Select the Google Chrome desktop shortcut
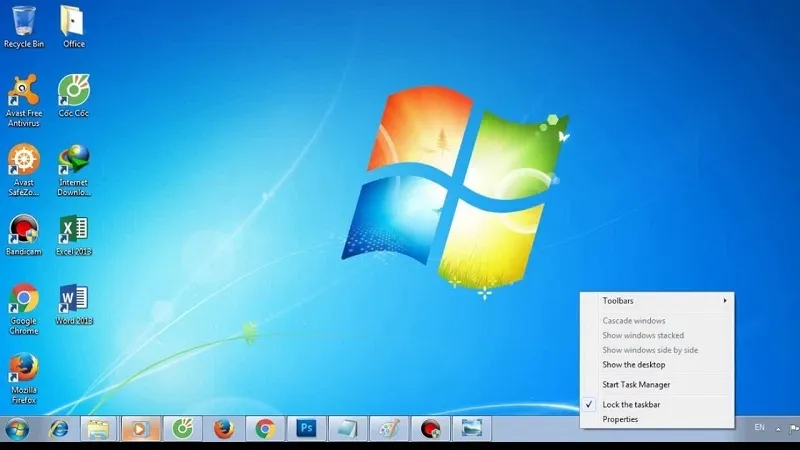800x450 pixels. click(x=23, y=309)
